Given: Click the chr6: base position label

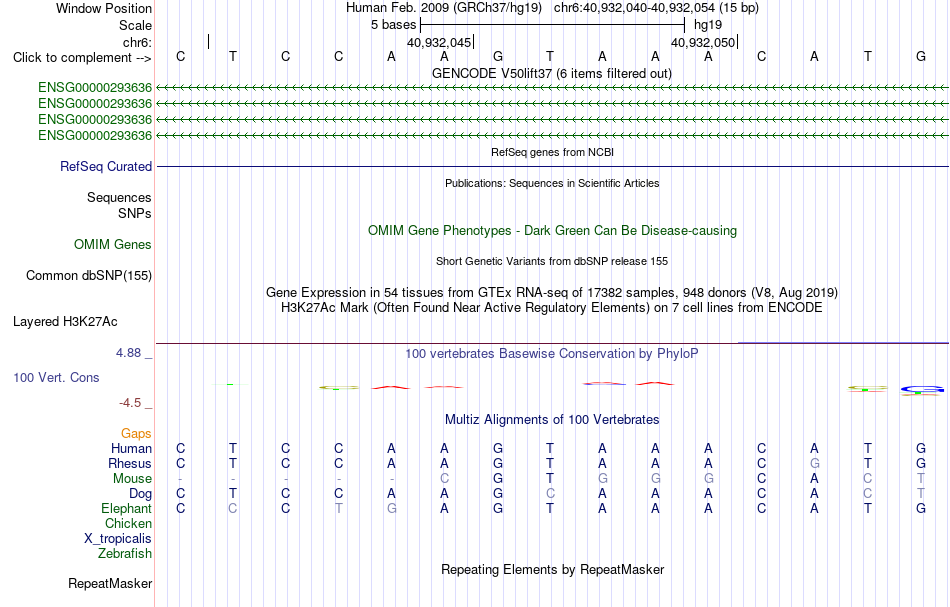Looking at the screenshot, I should [x=138, y=42].
